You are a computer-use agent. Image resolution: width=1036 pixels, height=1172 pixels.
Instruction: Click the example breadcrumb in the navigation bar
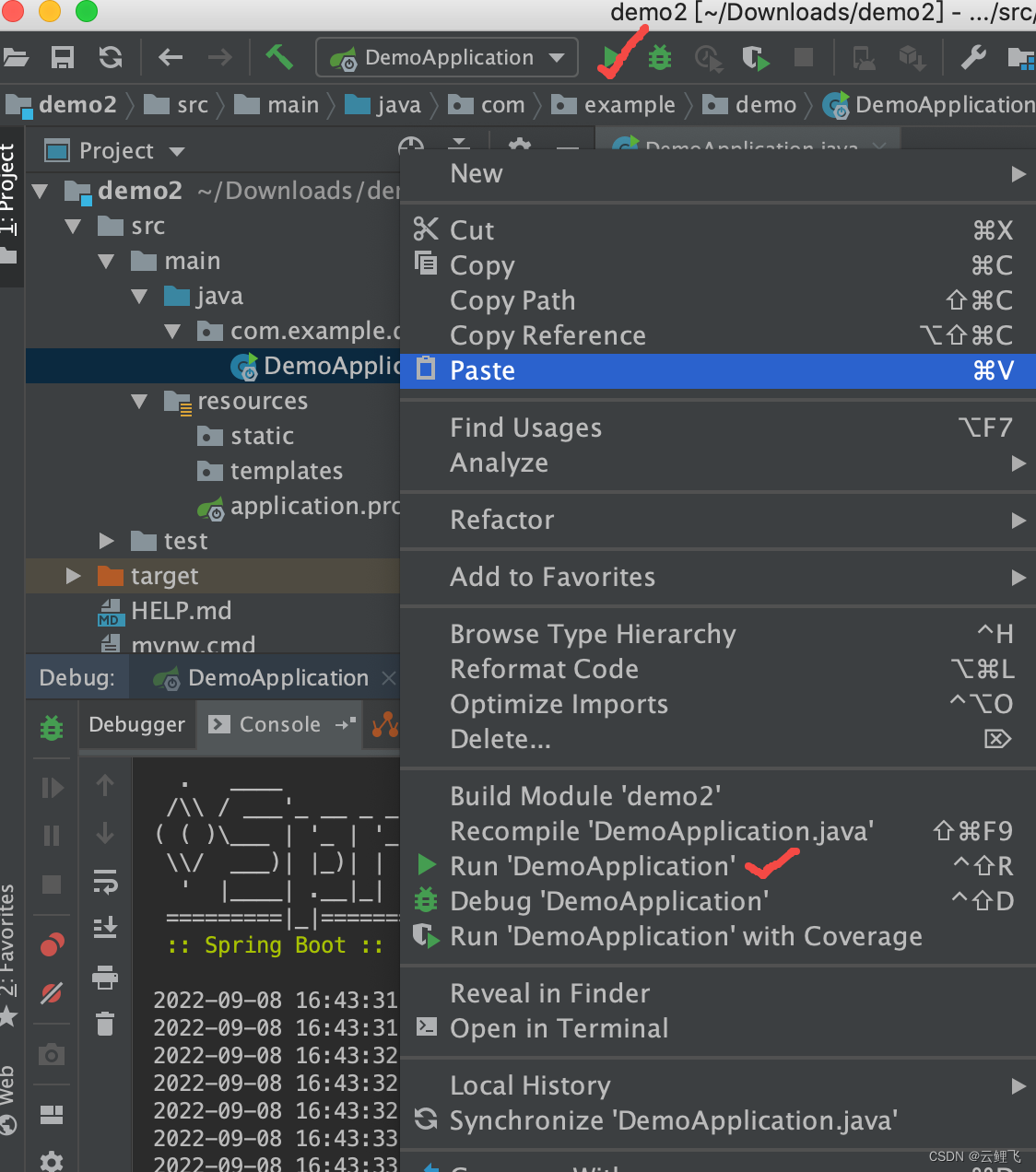click(614, 106)
